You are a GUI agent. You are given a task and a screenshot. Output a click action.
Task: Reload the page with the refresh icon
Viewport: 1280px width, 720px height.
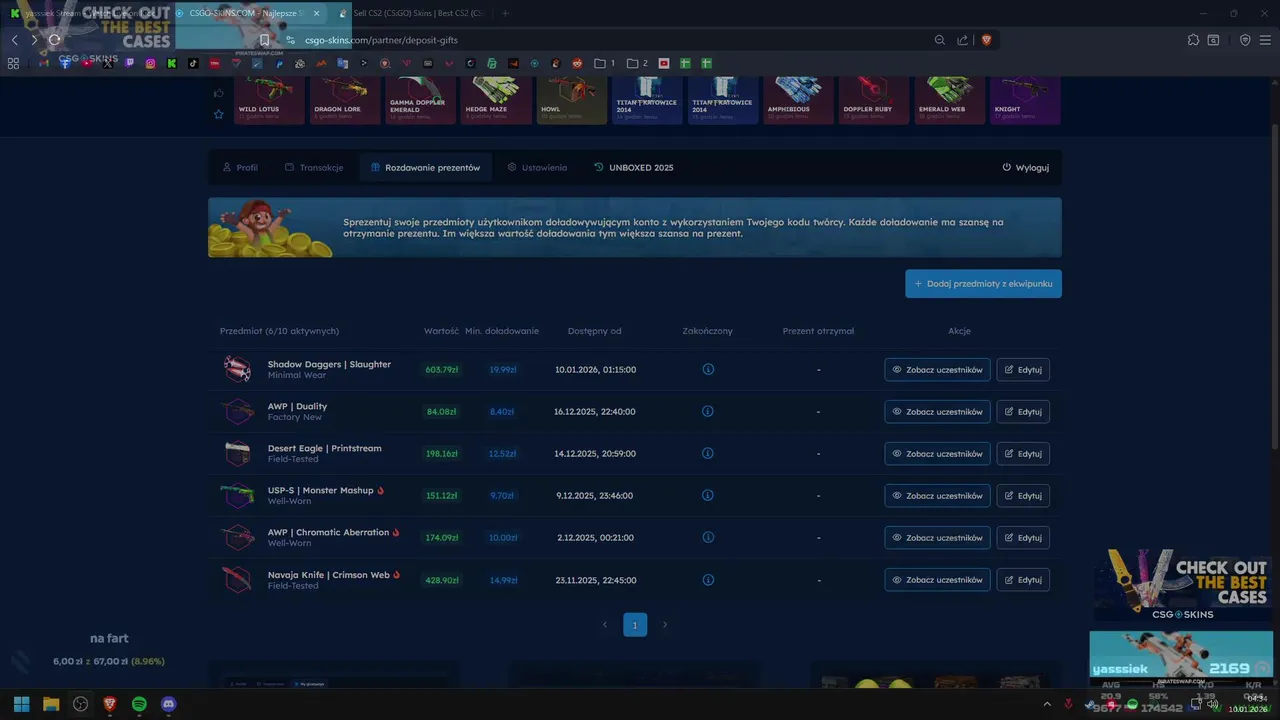(54, 40)
